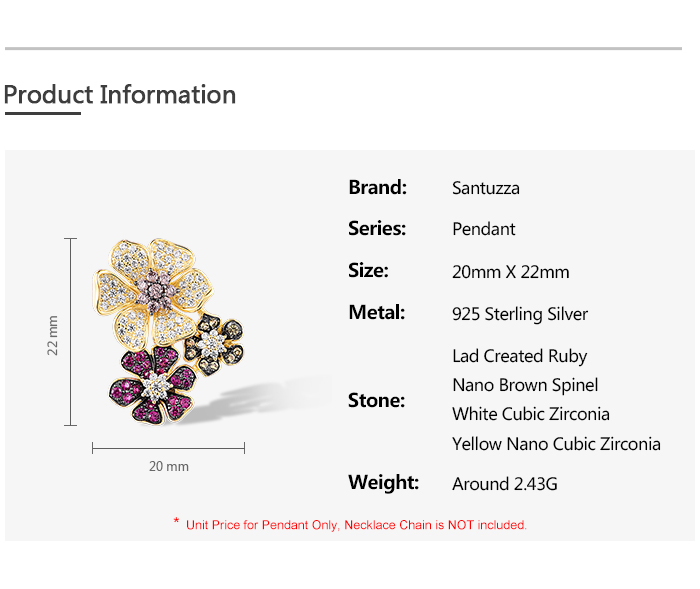Select the White Cubic Zirconia stone entry

pyautogui.click(x=530, y=414)
